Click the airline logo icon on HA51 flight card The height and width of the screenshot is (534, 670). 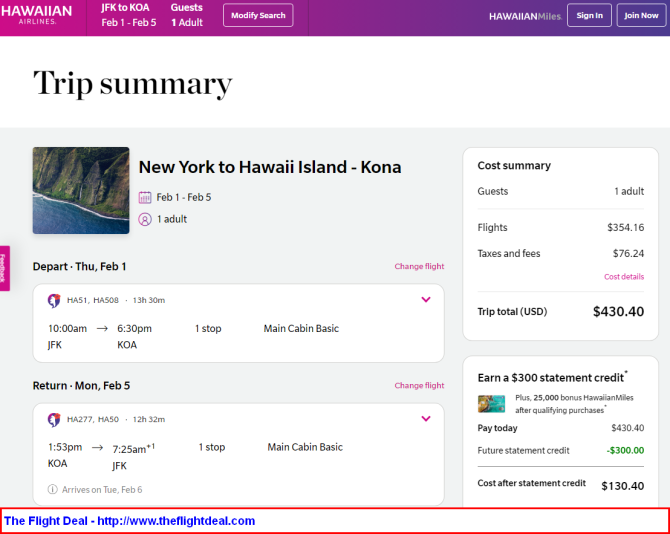coord(54,301)
